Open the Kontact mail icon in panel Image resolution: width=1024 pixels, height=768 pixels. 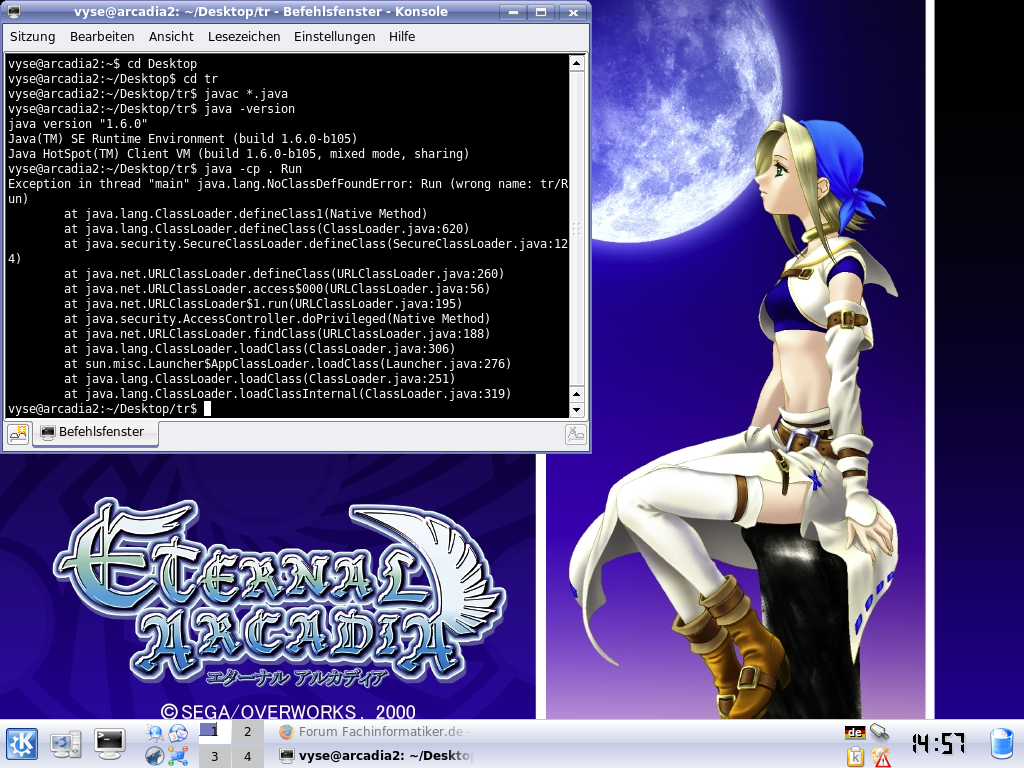point(178,733)
